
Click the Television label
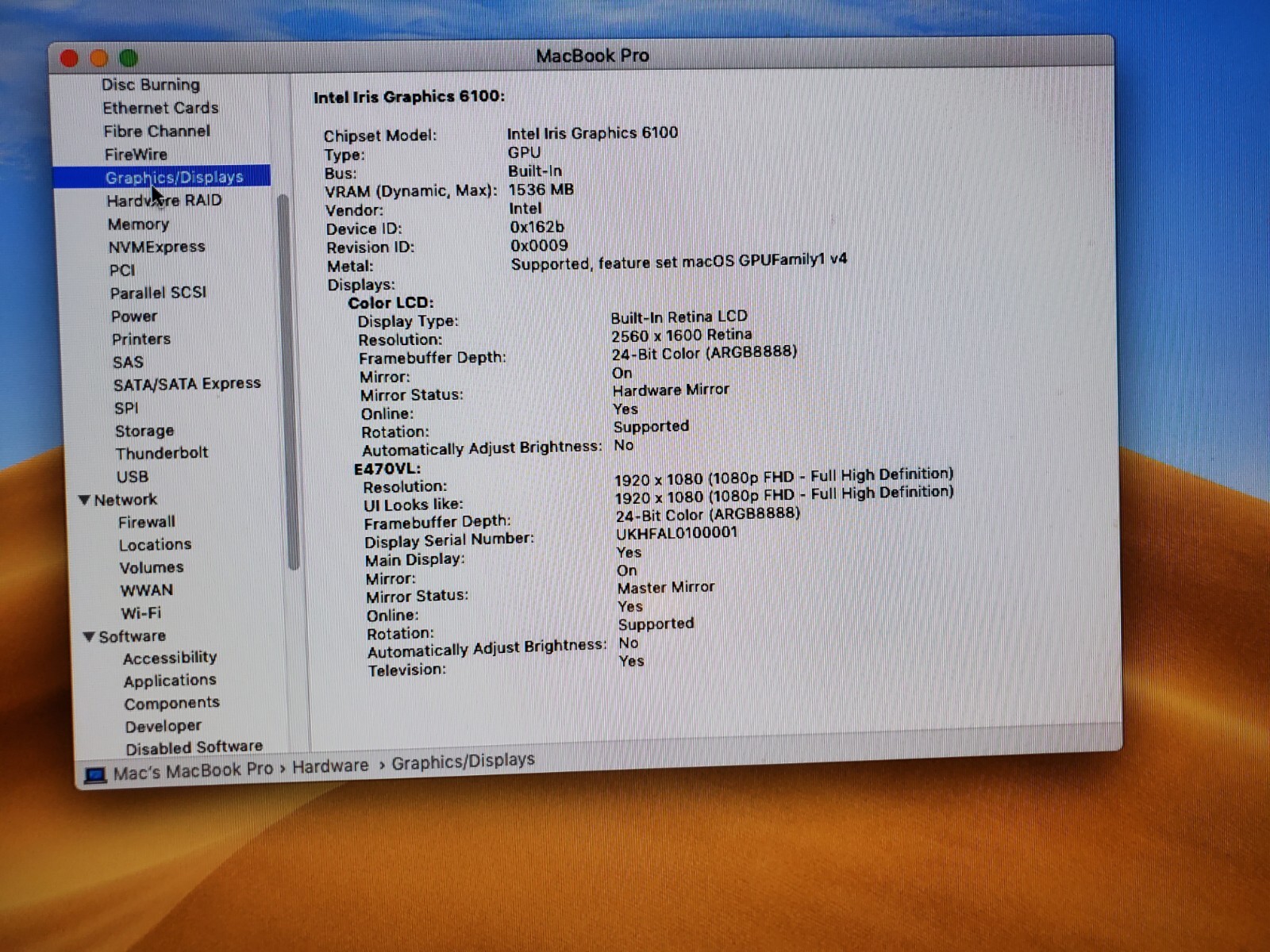coord(407,670)
